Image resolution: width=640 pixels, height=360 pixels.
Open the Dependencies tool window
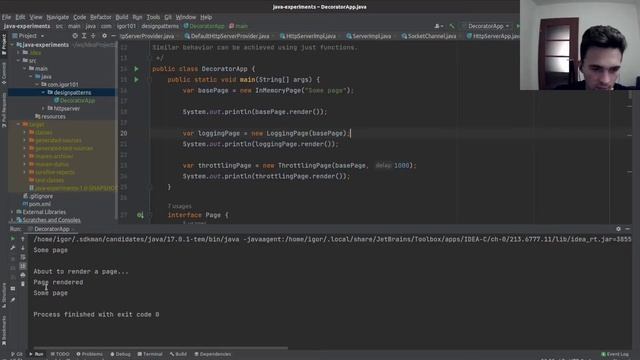(213, 354)
